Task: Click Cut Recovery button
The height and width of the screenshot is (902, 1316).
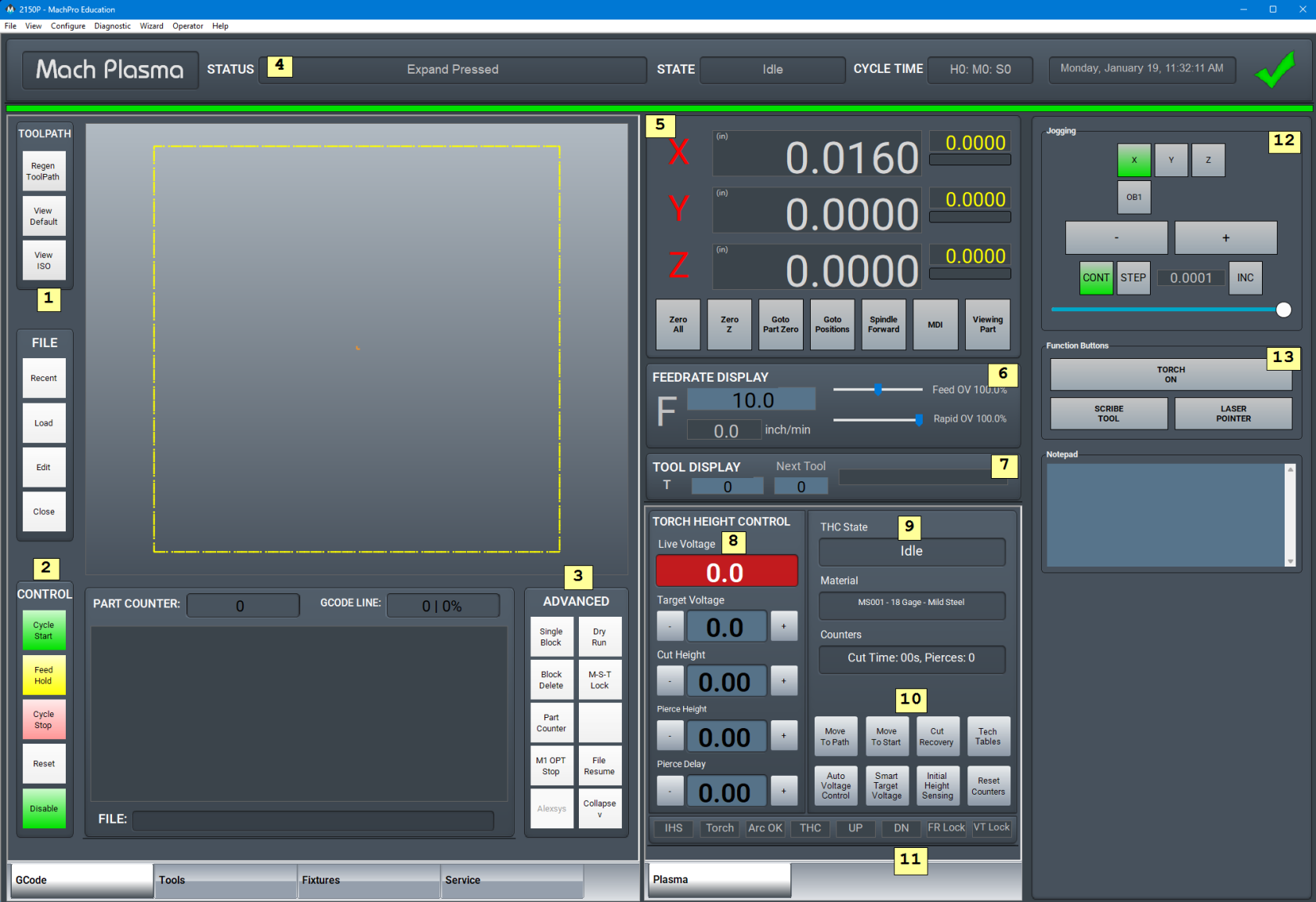Action: coord(937,737)
